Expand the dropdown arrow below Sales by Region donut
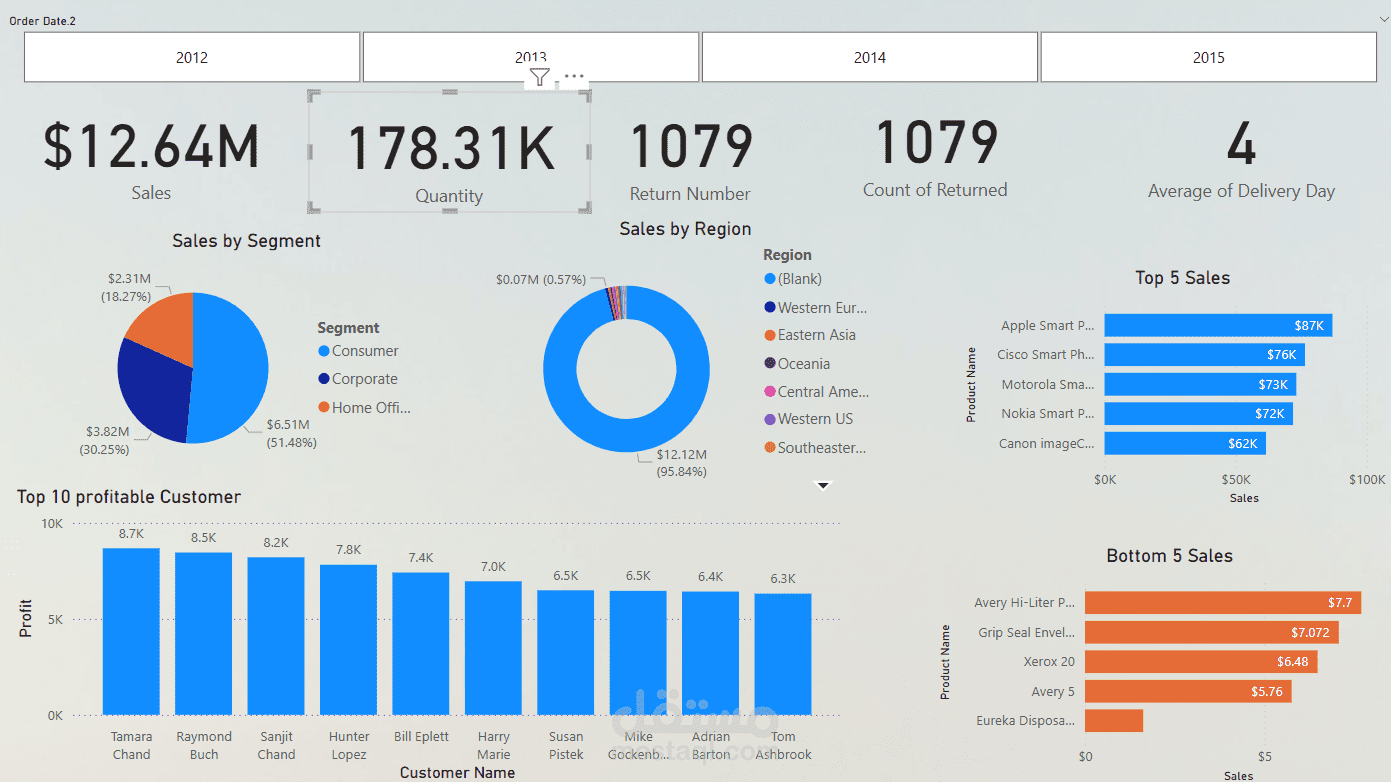 click(823, 485)
